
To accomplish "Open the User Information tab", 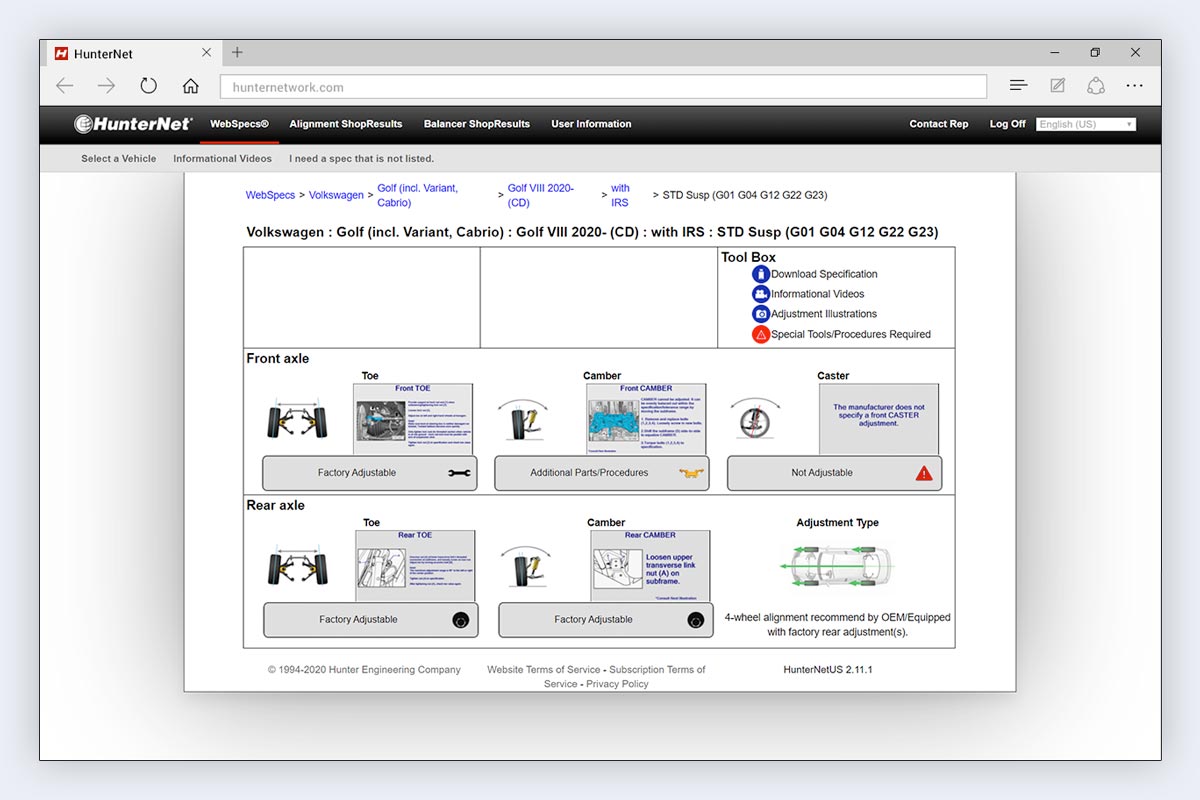I will (591, 124).
